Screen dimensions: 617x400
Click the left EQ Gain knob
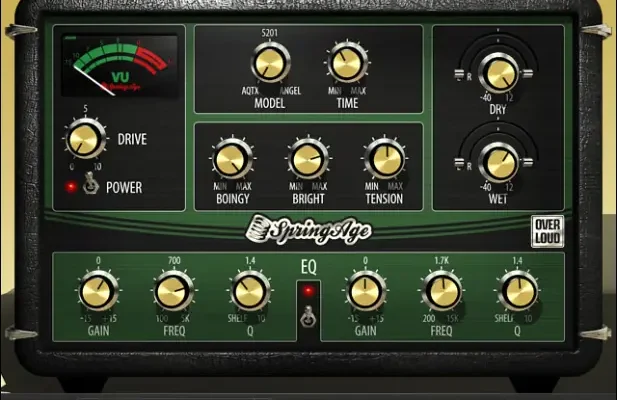pos(97,291)
